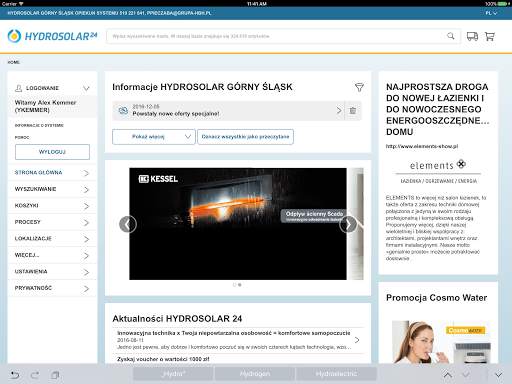Click the 'Promocja Cosmo Water' heading
Screen dimensions: 512x384
[436, 298]
